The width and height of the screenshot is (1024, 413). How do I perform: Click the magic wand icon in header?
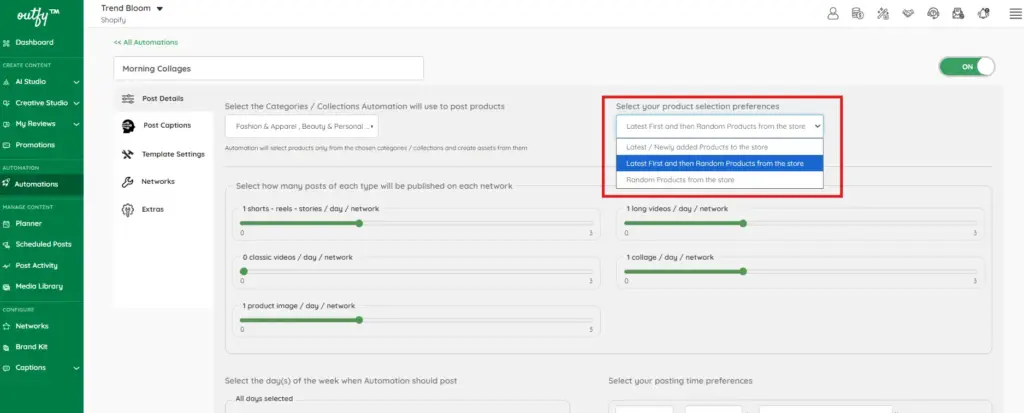[x=883, y=14]
